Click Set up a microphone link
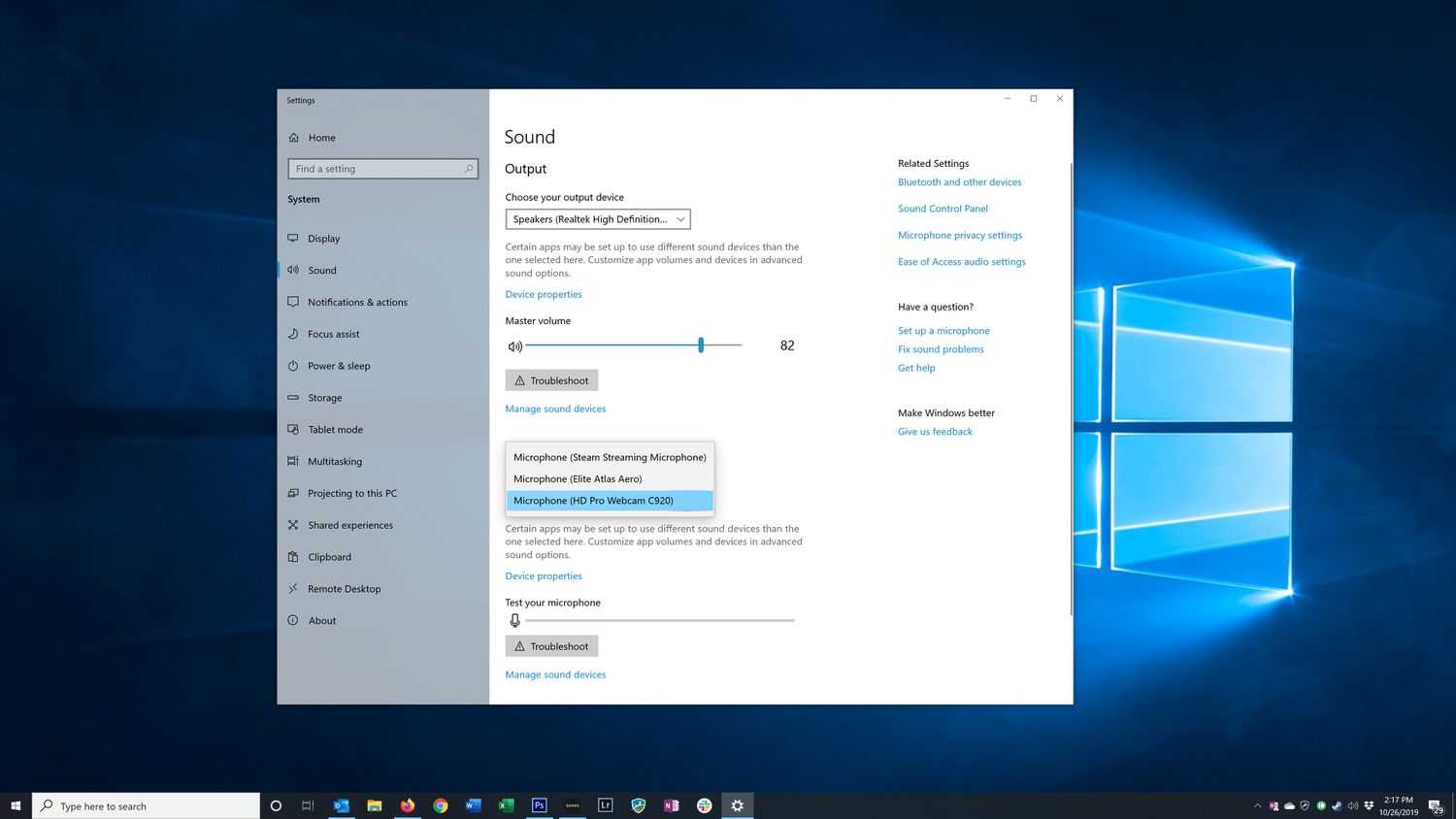Screen dimensions: 1456x819 pos(943,331)
